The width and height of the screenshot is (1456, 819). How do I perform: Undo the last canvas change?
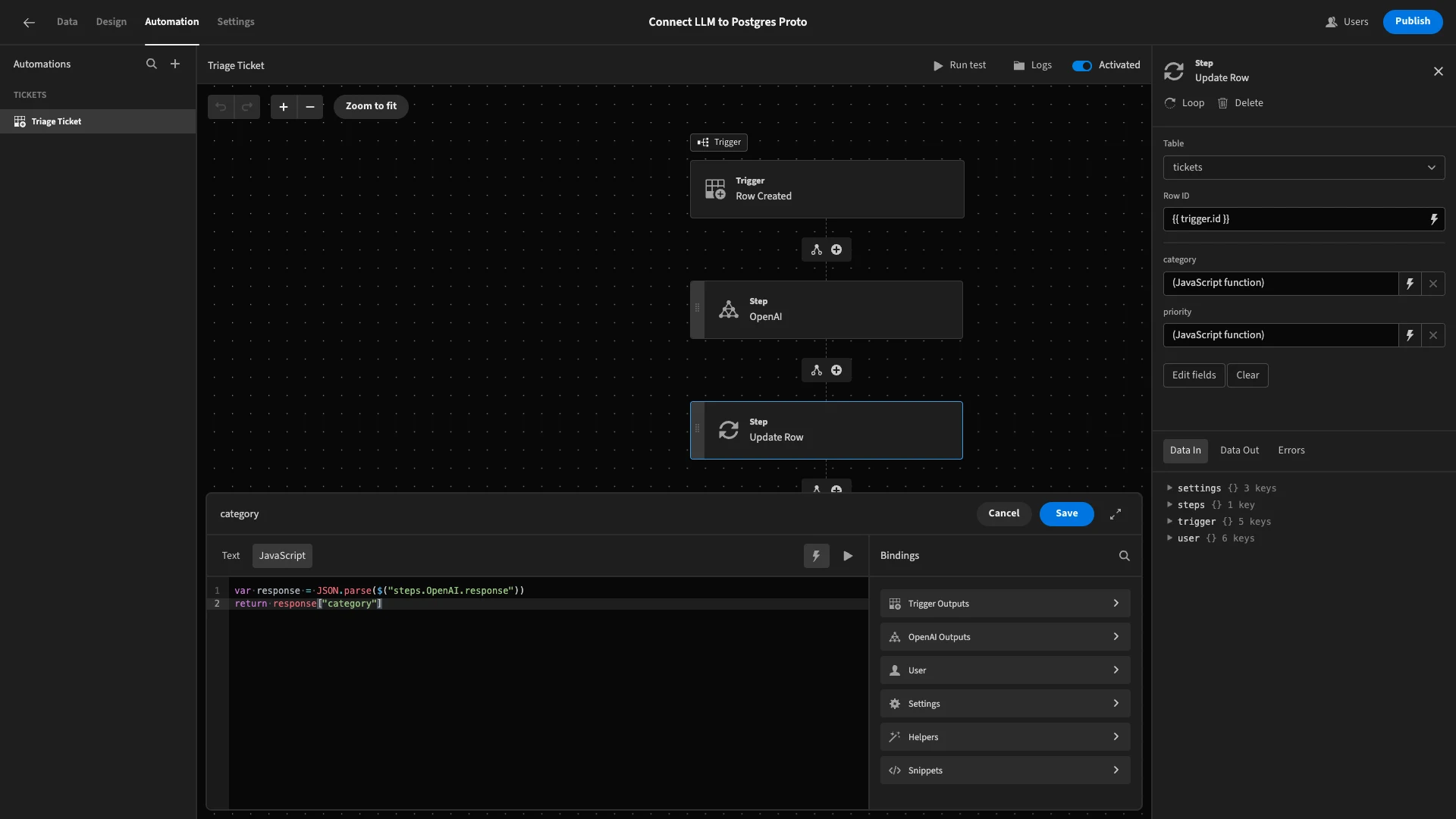(221, 107)
